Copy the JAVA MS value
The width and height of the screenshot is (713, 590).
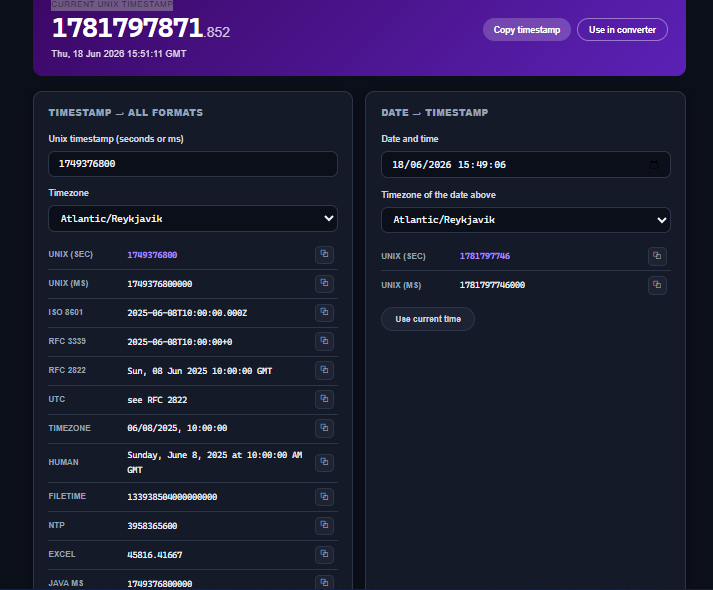[x=324, y=583]
